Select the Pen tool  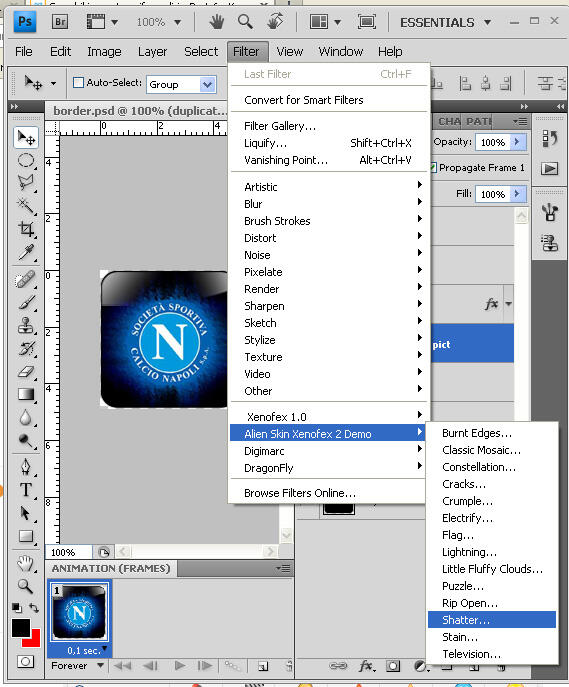[26, 467]
